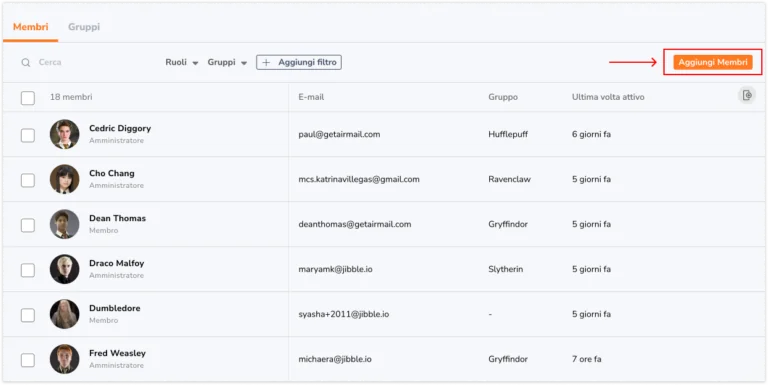Select email maryamk@jibble.io
The image size is (768, 385).
pyautogui.click(x=336, y=269)
